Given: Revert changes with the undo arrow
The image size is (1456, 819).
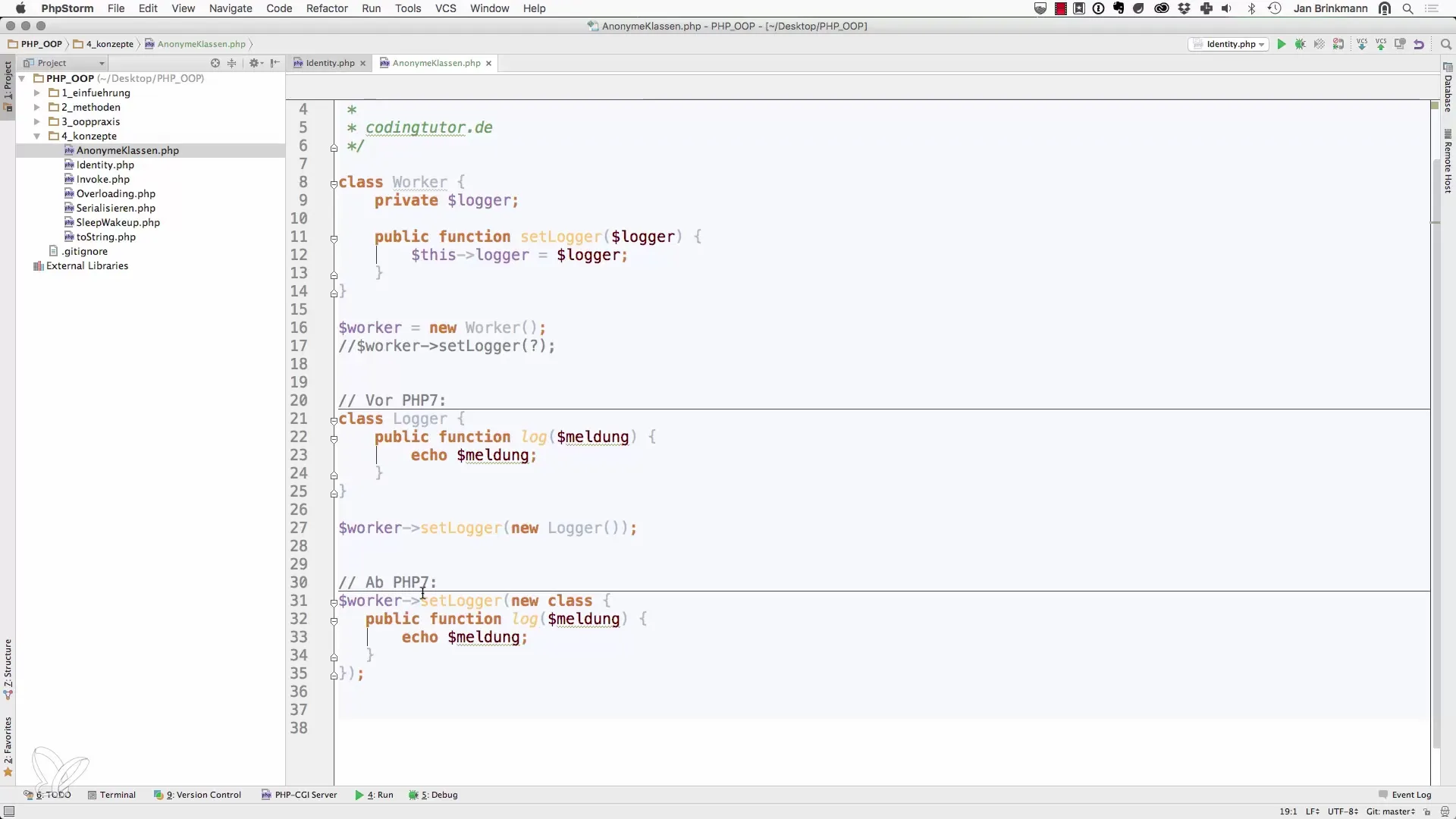Looking at the screenshot, I should pos(1419,44).
